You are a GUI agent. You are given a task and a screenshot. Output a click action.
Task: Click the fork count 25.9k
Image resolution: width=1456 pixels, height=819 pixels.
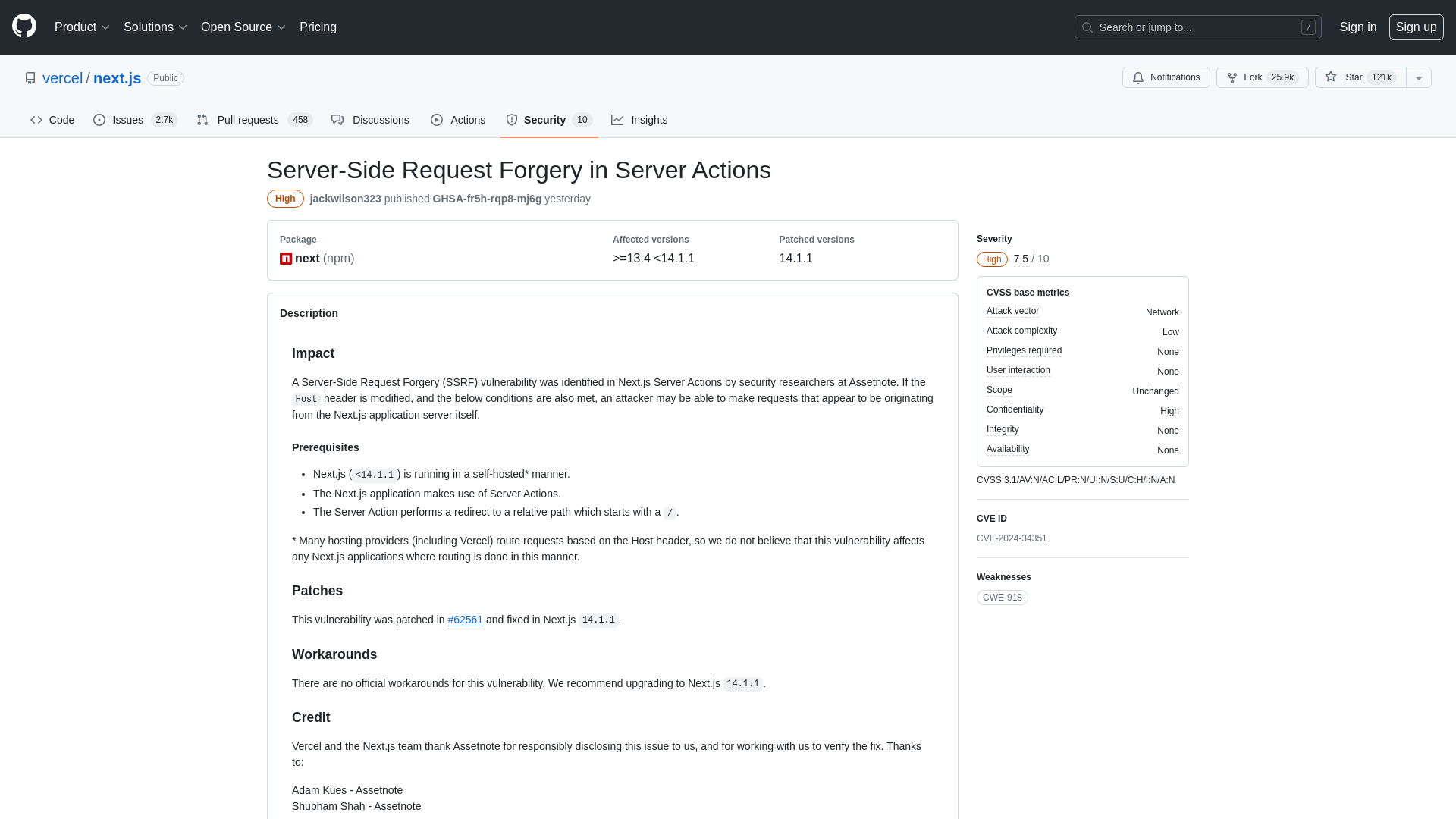click(1282, 77)
